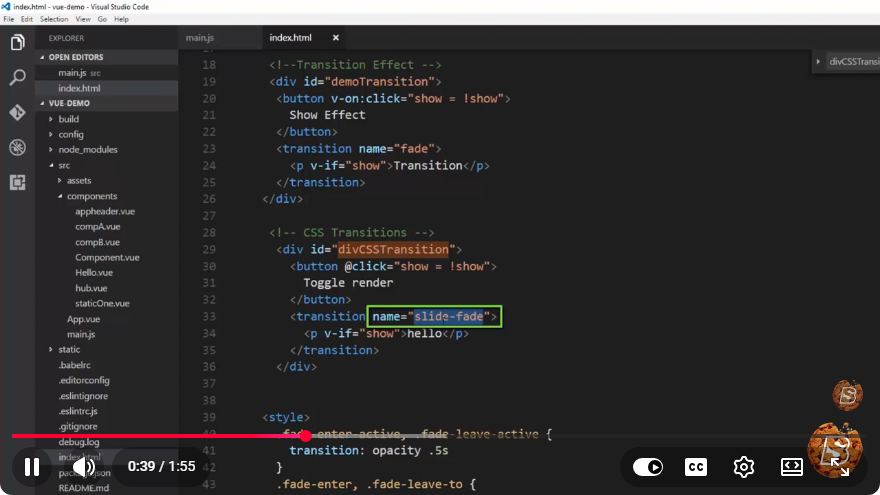Open video settings gear
The image size is (880, 495).
744,467
